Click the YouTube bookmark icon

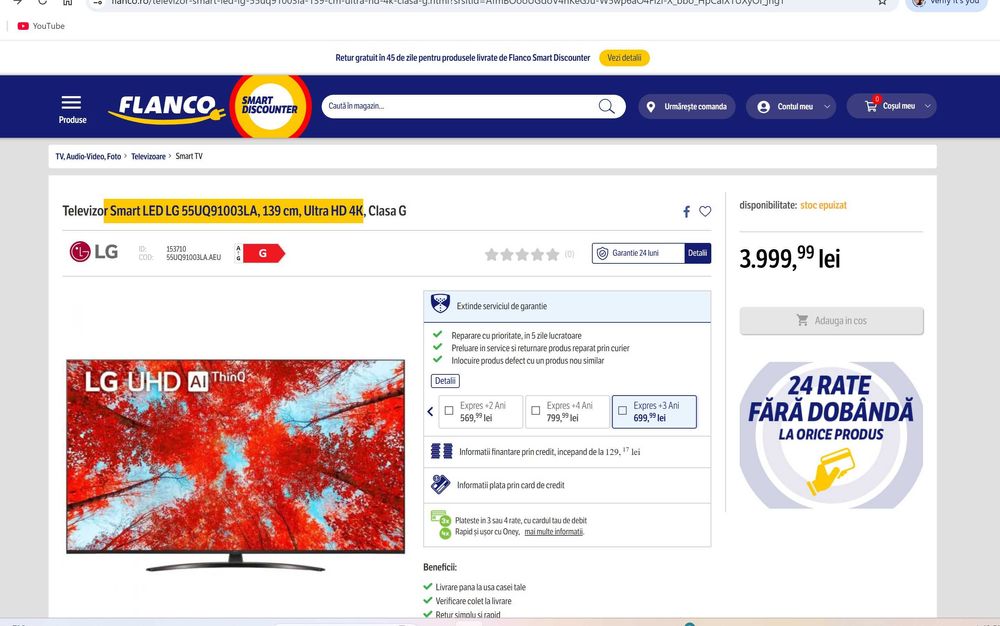coord(23,26)
